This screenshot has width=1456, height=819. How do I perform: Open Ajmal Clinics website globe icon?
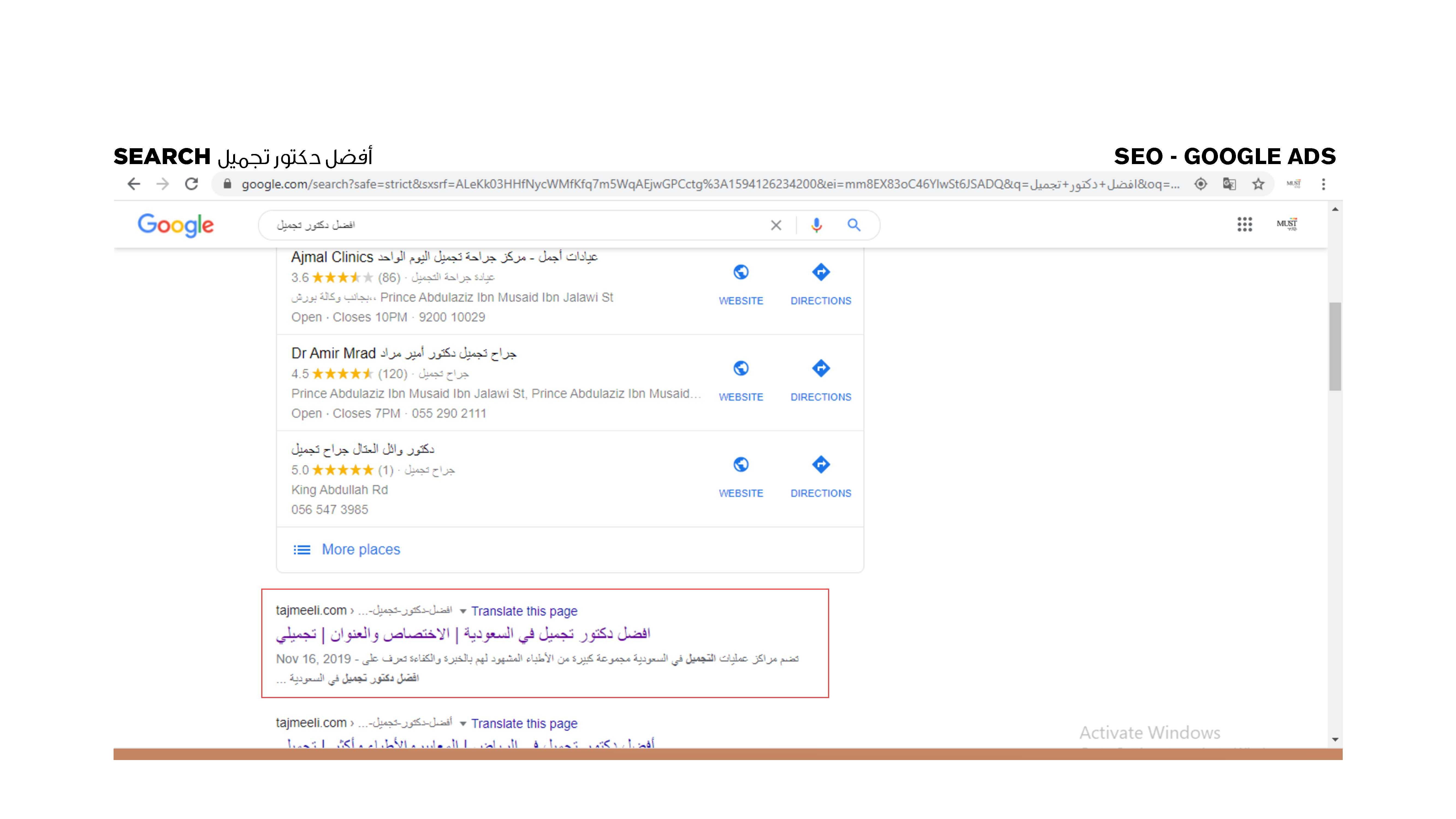pyautogui.click(x=741, y=272)
